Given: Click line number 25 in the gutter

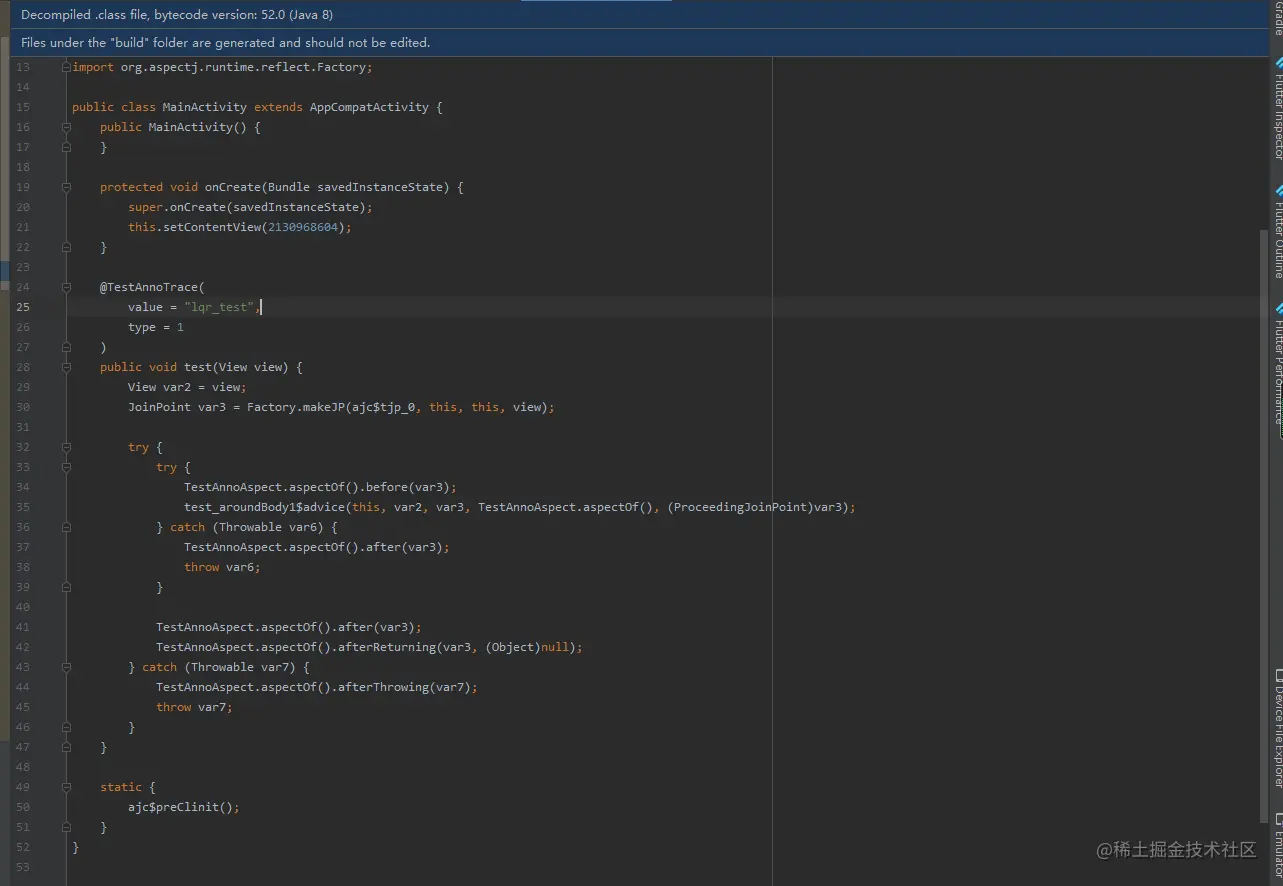Looking at the screenshot, I should point(23,307).
